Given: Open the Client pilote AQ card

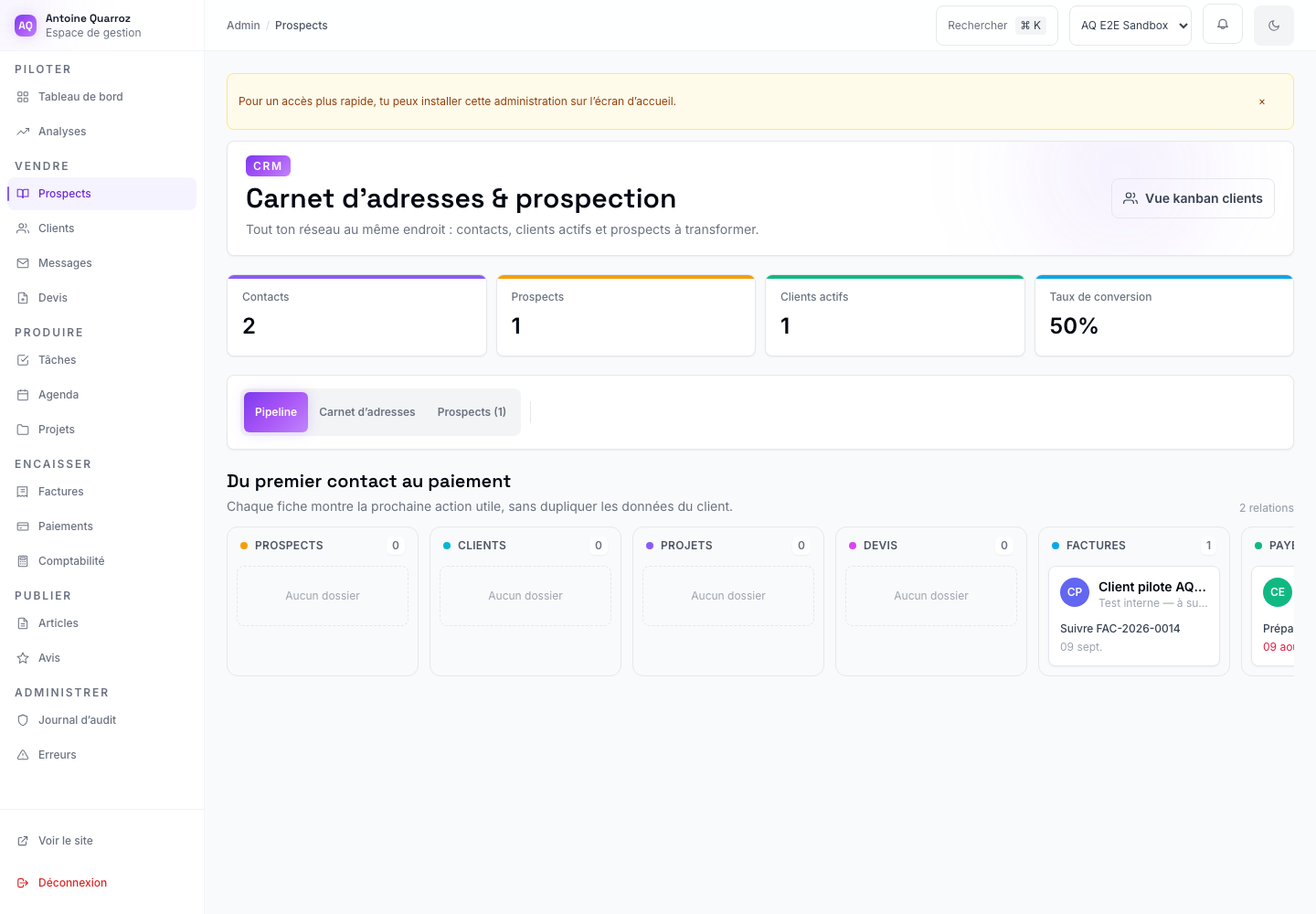Looking at the screenshot, I should pos(1134,616).
